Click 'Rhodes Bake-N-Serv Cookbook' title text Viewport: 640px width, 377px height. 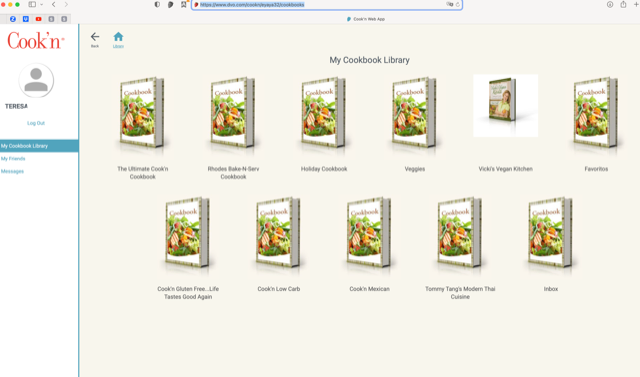[233, 173]
